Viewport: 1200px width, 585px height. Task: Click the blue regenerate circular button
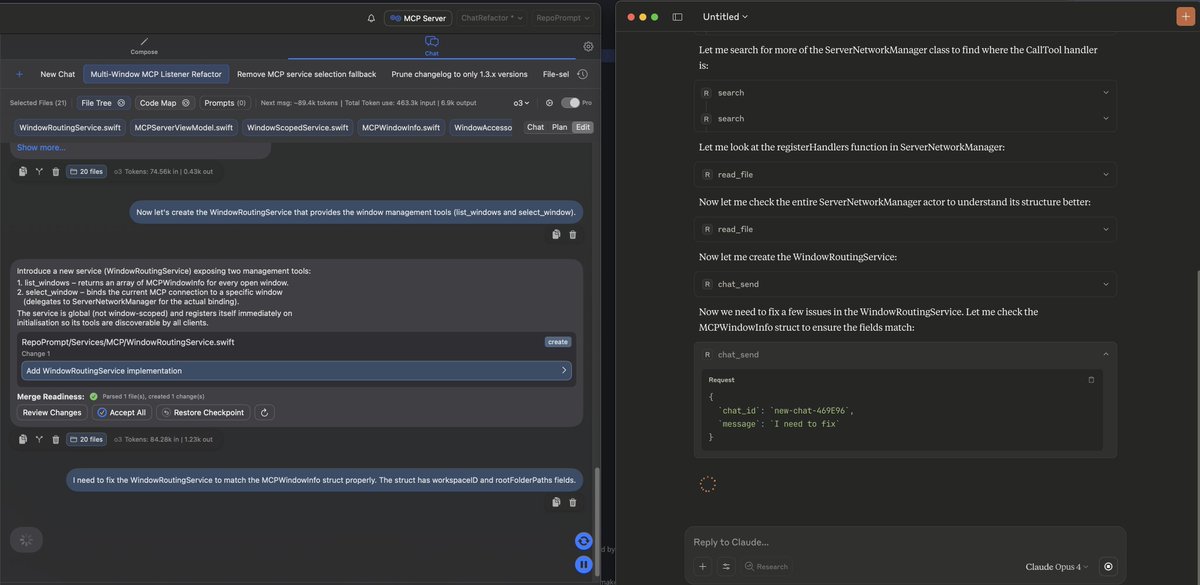click(x=583, y=541)
